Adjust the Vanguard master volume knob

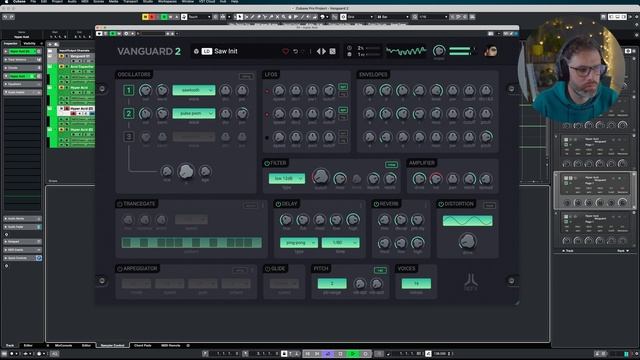[439, 51]
